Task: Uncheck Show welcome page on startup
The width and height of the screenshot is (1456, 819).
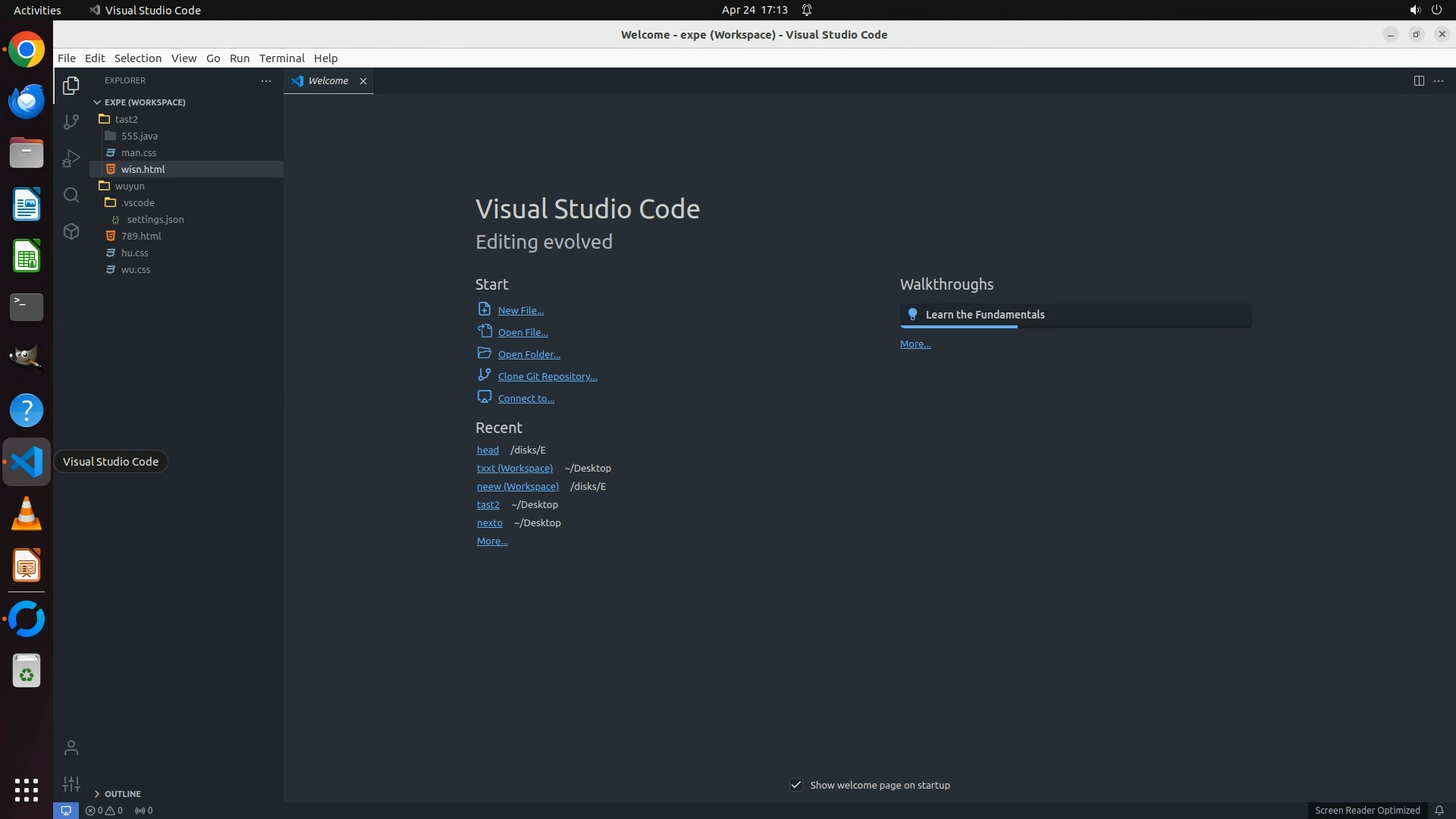Action: tap(796, 785)
